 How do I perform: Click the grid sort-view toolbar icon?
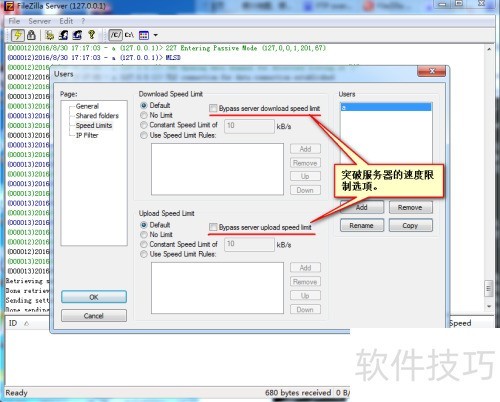[144, 35]
